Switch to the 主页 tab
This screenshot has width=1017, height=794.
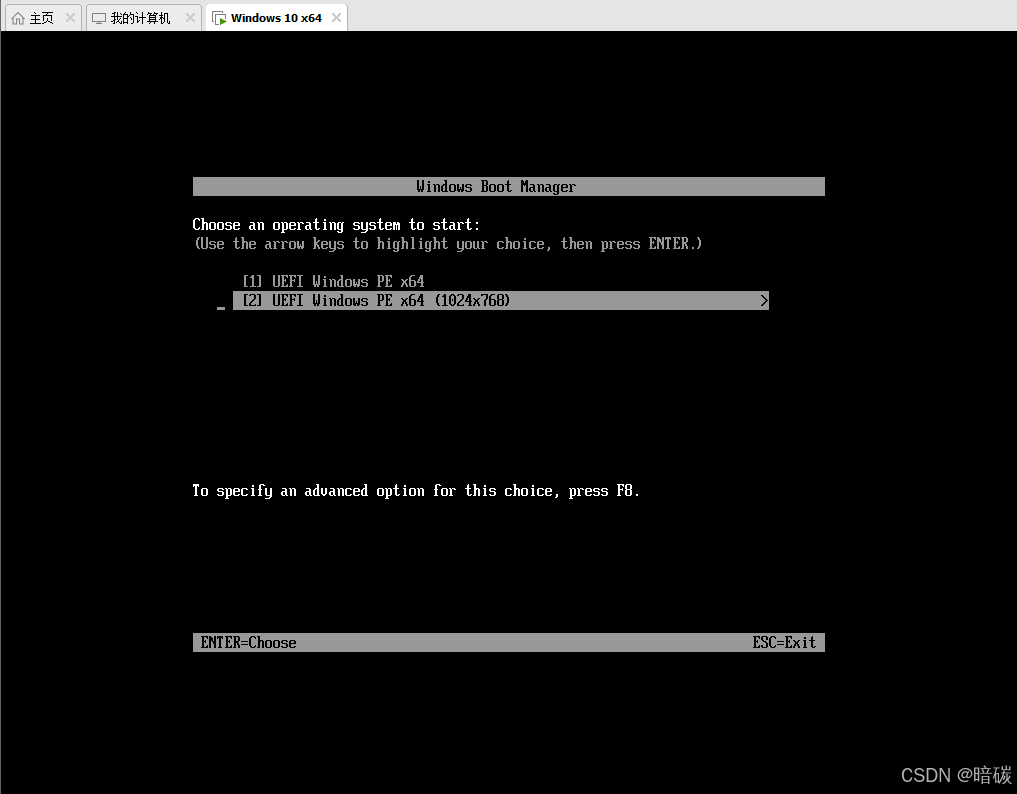pos(41,18)
